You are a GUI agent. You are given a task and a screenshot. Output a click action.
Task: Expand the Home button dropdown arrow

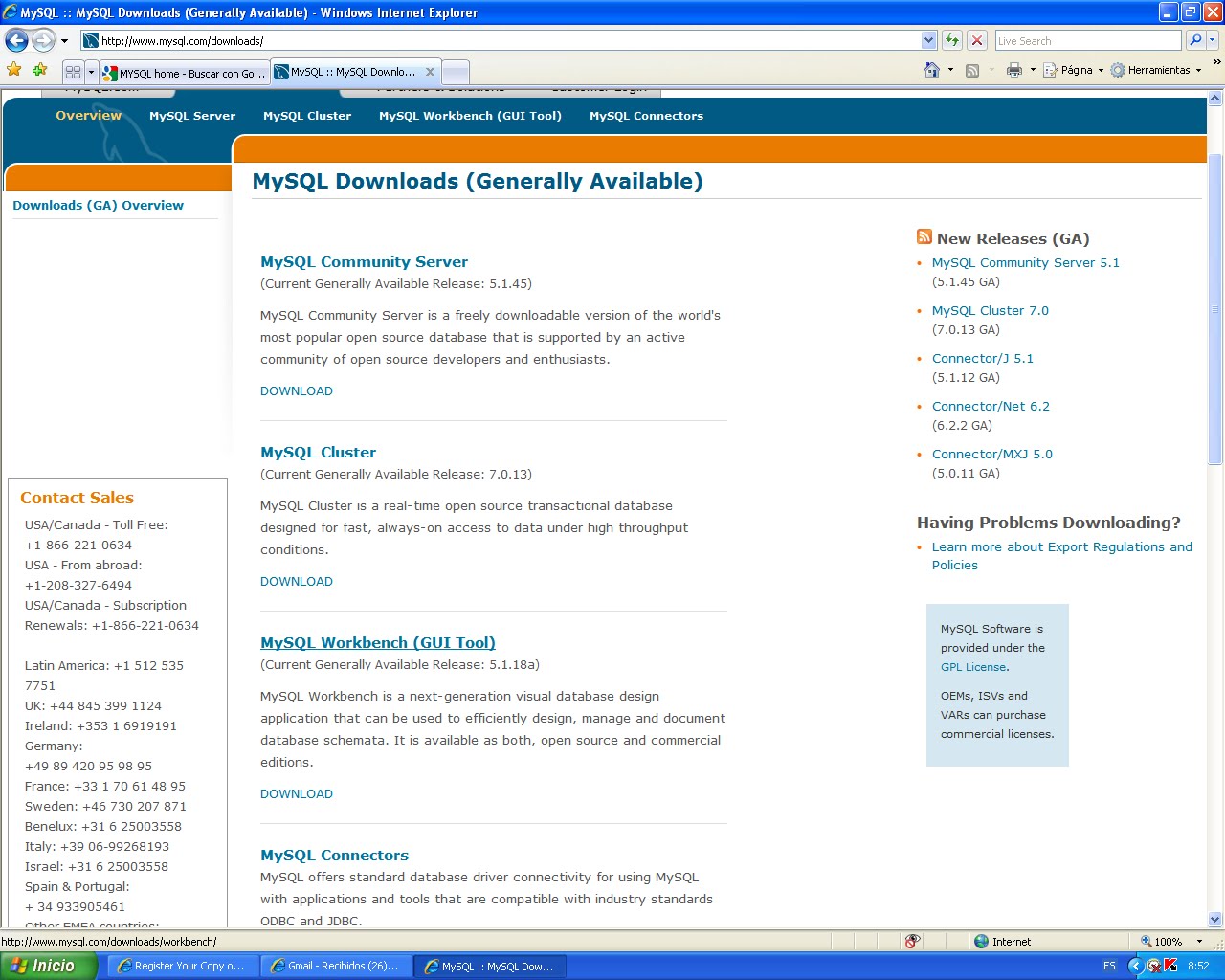click(x=950, y=70)
